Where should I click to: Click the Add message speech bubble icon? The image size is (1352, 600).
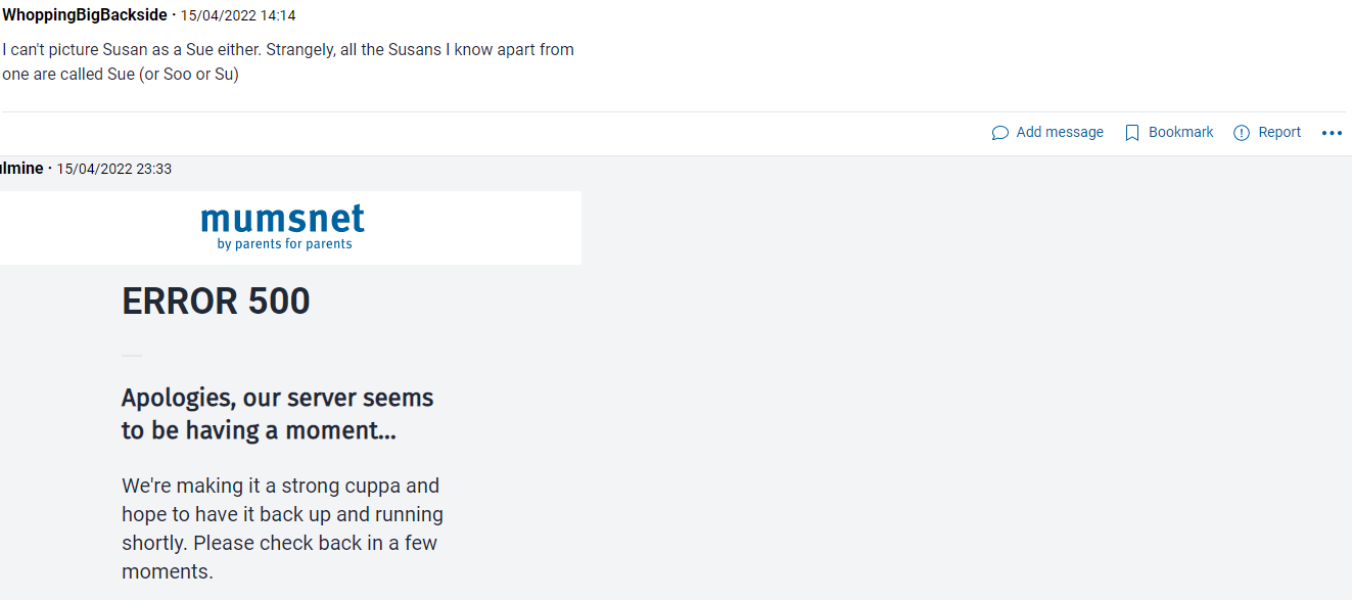tap(1000, 133)
